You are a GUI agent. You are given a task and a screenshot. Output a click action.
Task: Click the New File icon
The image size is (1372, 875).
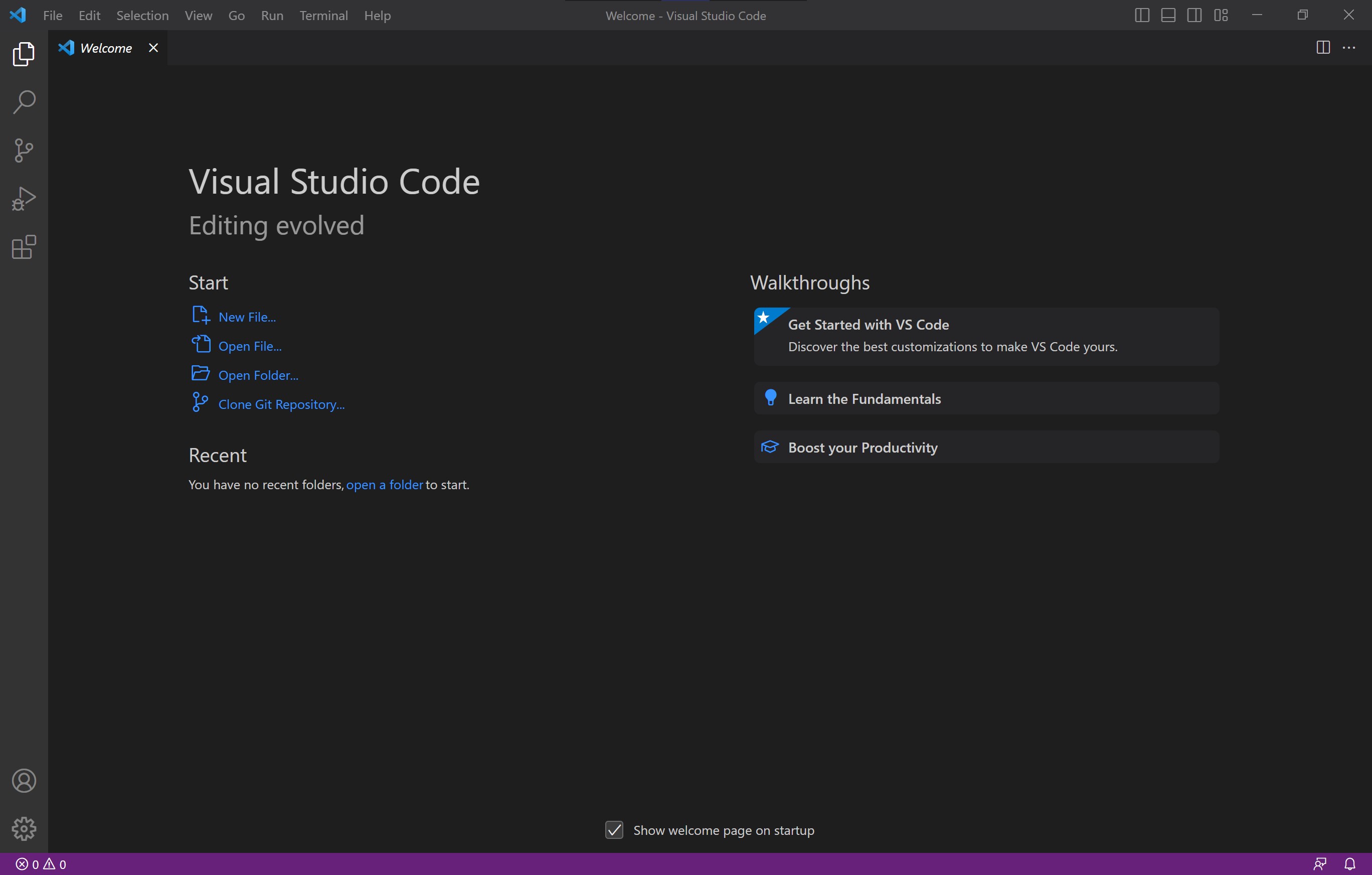[x=201, y=315]
